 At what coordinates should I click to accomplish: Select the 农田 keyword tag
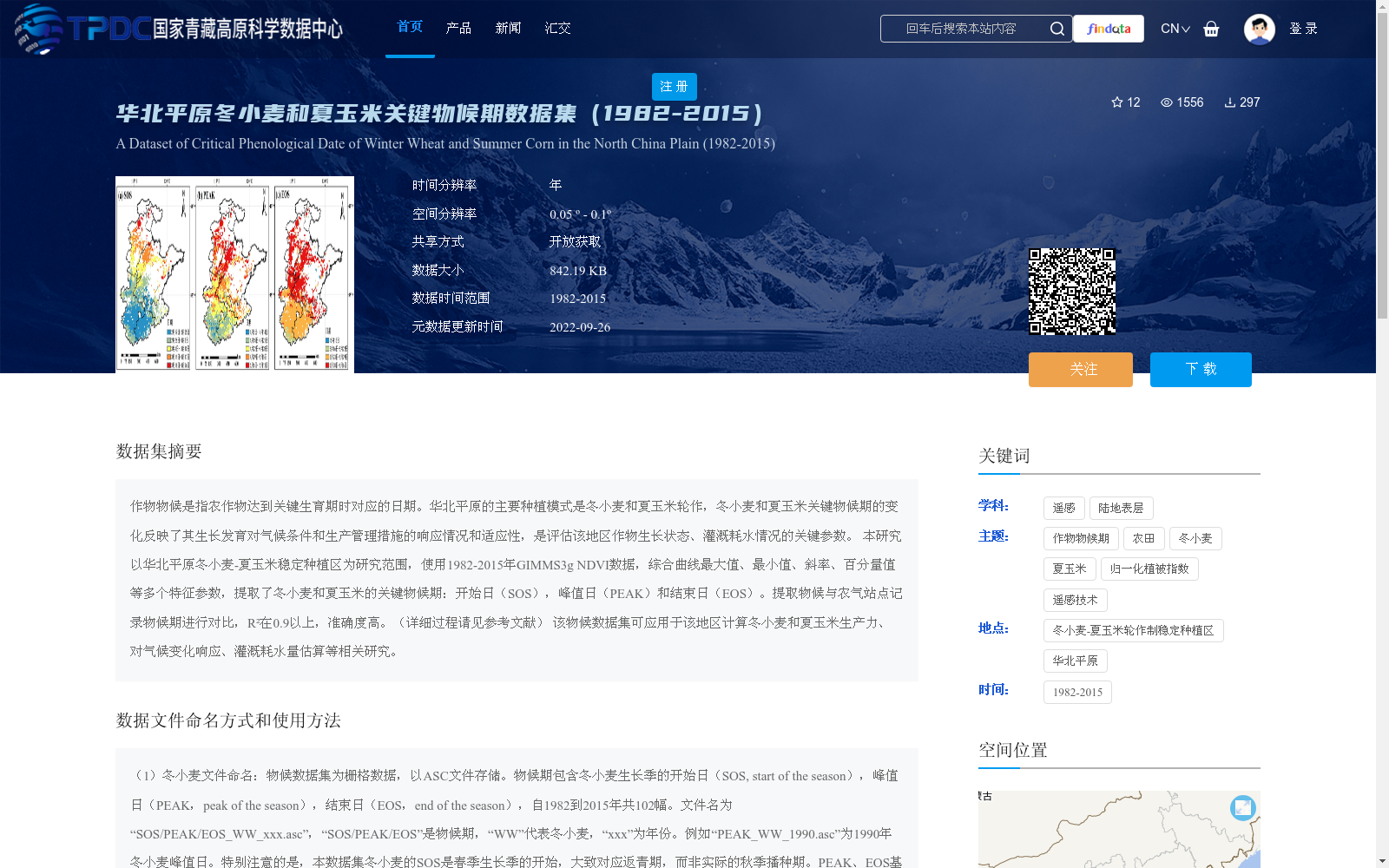(1143, 539)
